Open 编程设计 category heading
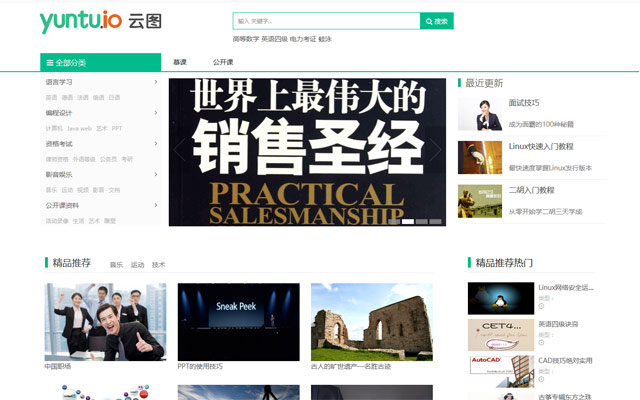The image size is (640, 400). (x=59, y=113)
